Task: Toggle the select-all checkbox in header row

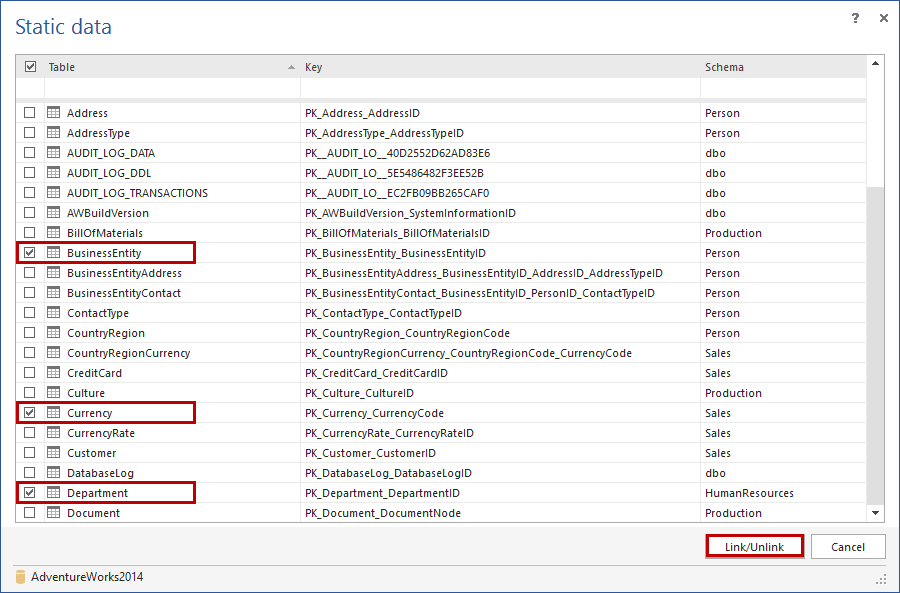Action: (x=30, y=66)
